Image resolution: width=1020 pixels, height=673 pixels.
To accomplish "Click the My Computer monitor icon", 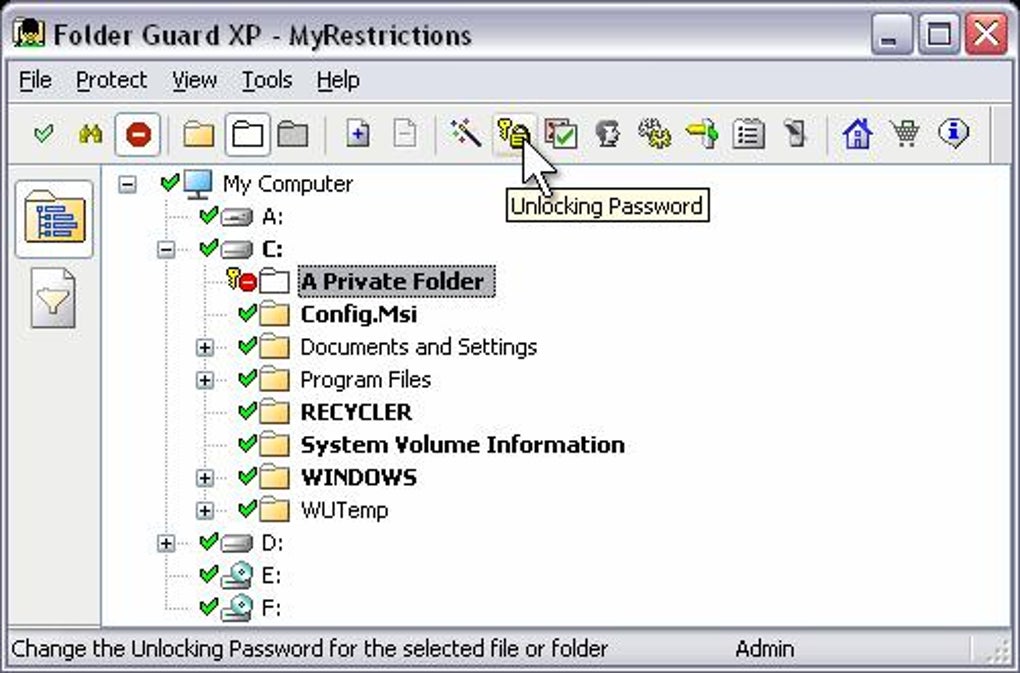I will (x=198, y=184).
